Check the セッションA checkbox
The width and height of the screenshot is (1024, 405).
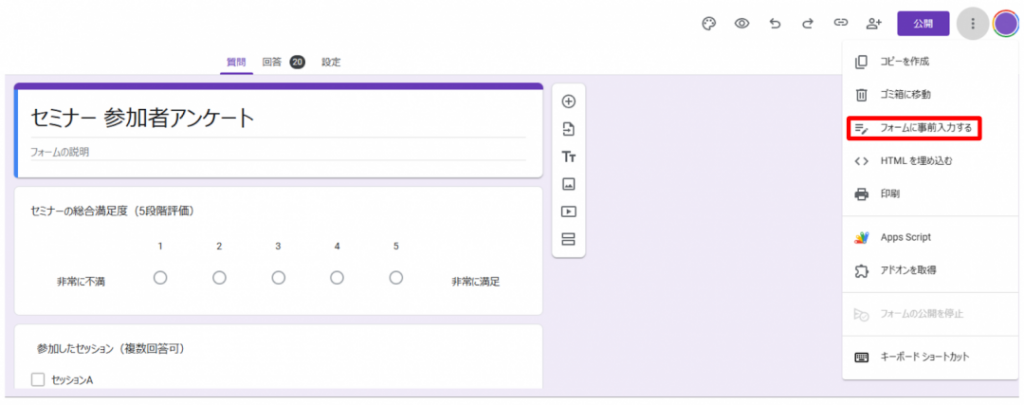pos(38,380)
